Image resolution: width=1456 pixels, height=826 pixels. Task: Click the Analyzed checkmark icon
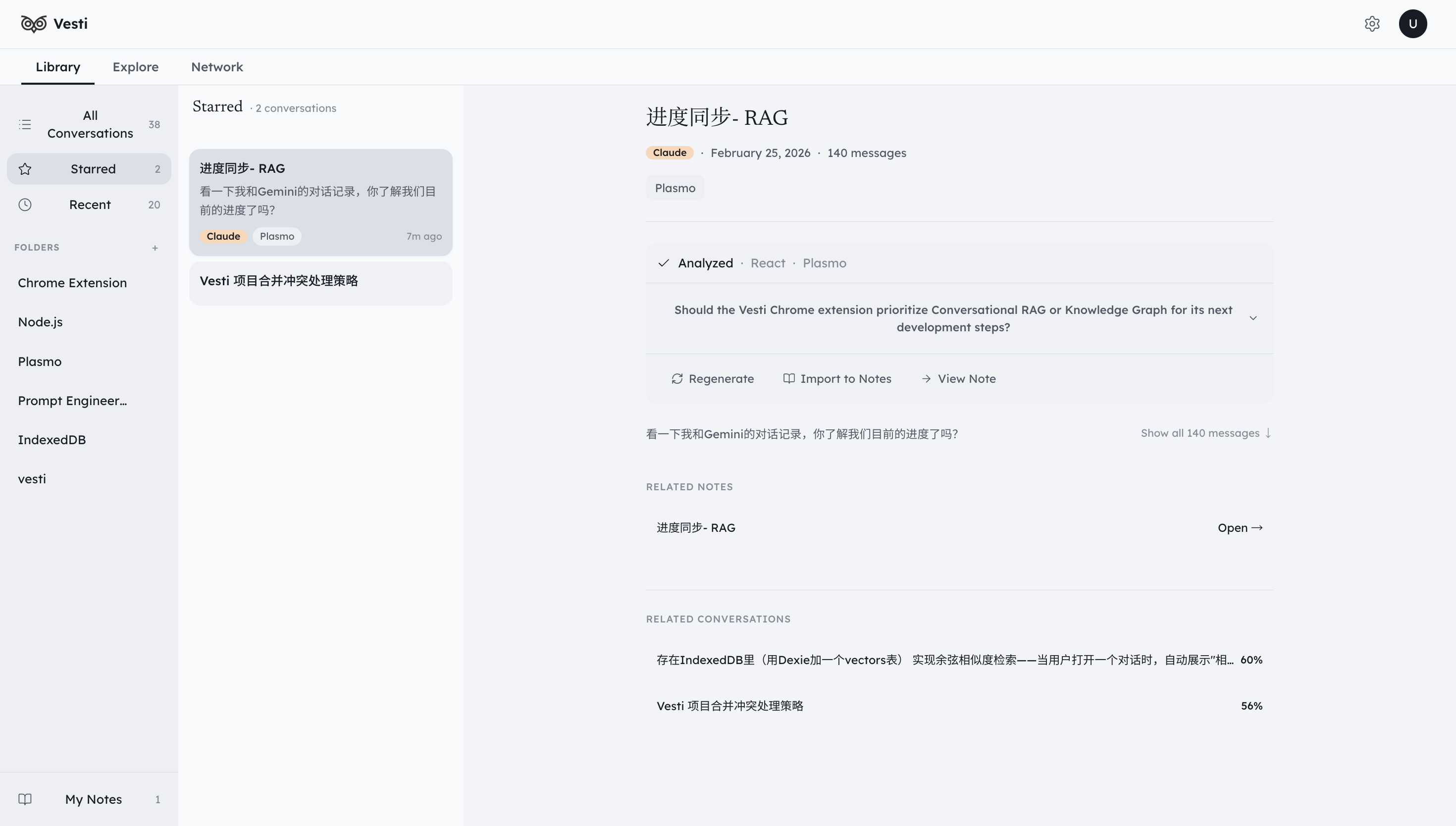[x=664, y=263]
